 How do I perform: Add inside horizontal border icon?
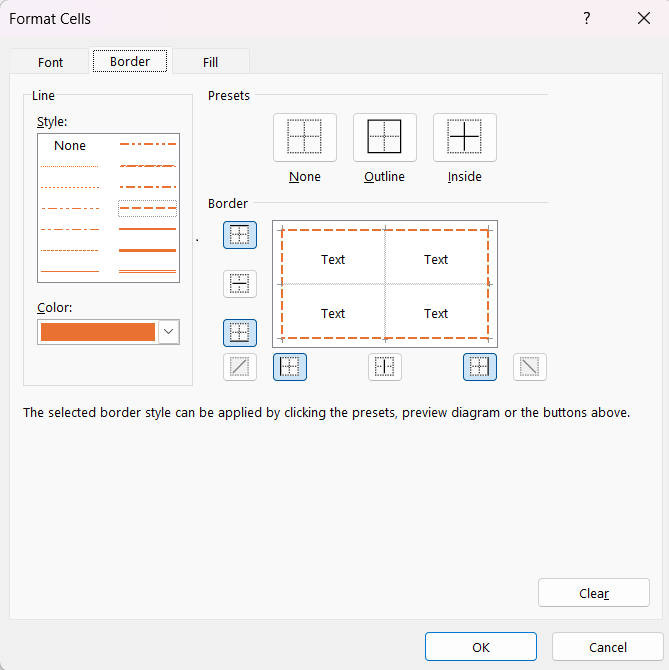click(240, 284)
